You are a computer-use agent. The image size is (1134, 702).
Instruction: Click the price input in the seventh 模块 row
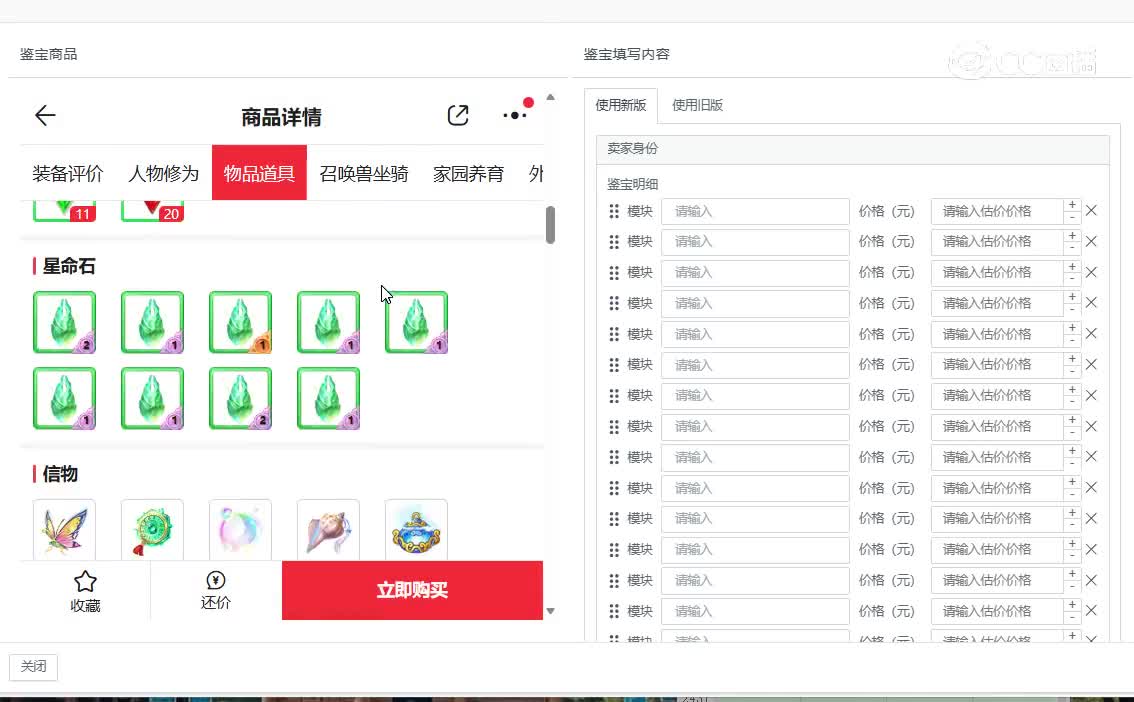pos(997,395)
